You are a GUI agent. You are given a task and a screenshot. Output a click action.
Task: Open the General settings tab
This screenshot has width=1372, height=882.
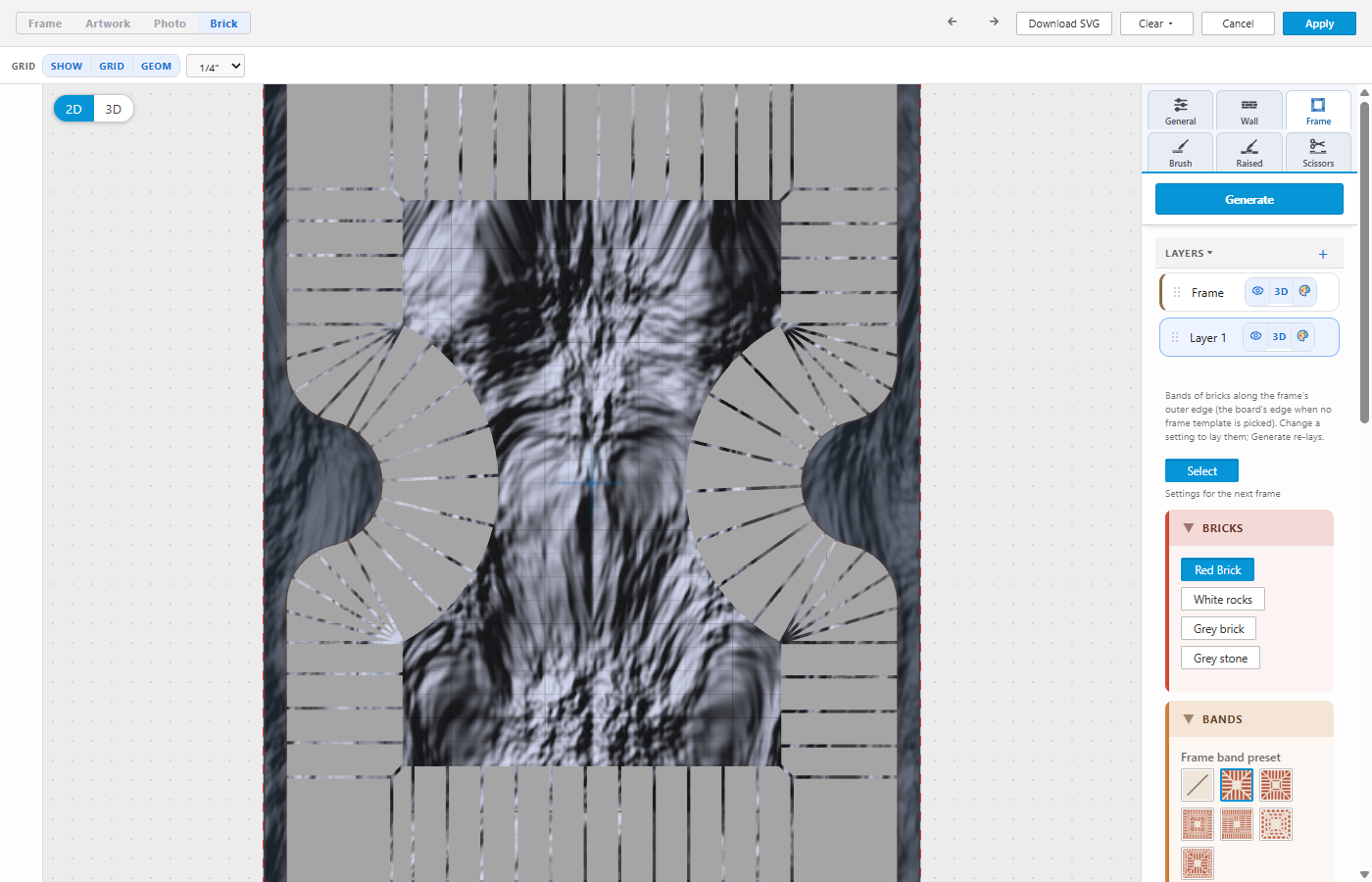point(1181,111)
